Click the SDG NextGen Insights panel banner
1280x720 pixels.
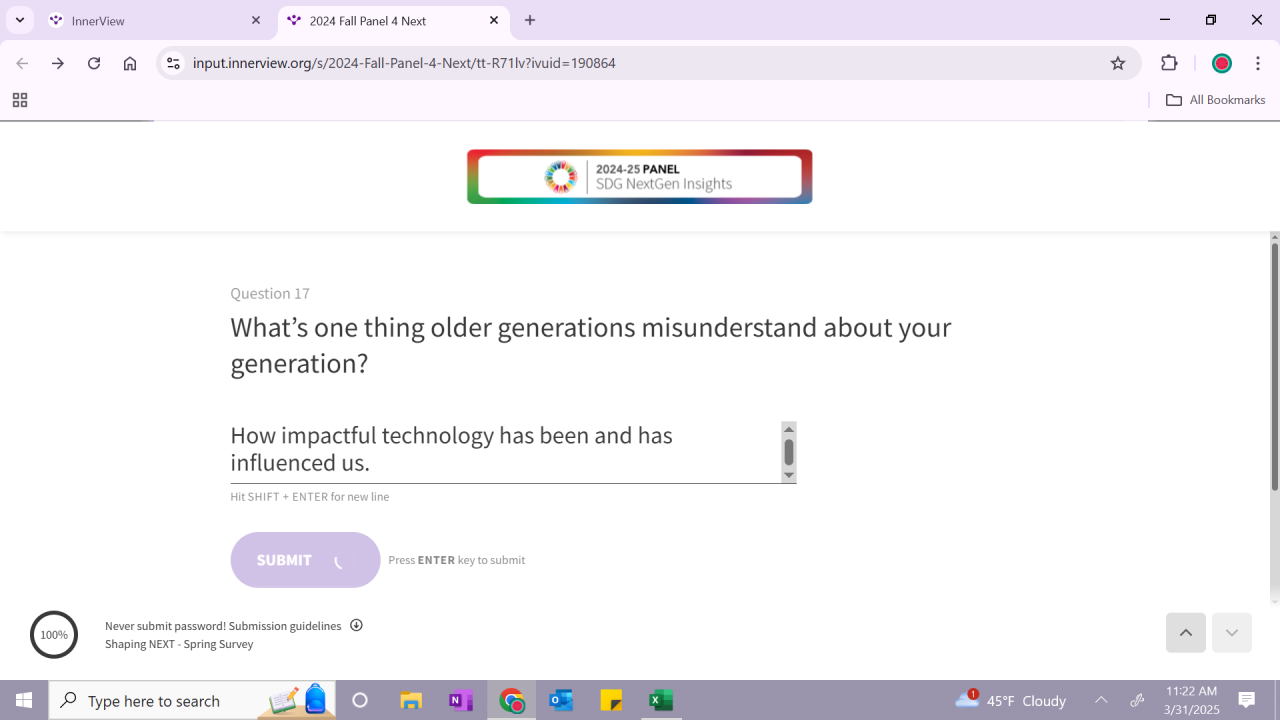pos(640,177)
